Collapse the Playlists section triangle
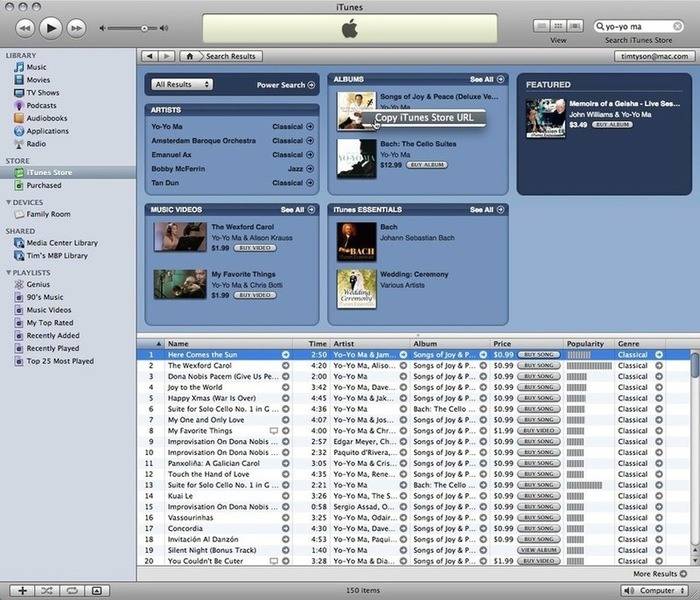This screenshot has width=700, height=600. click(8, 272)
